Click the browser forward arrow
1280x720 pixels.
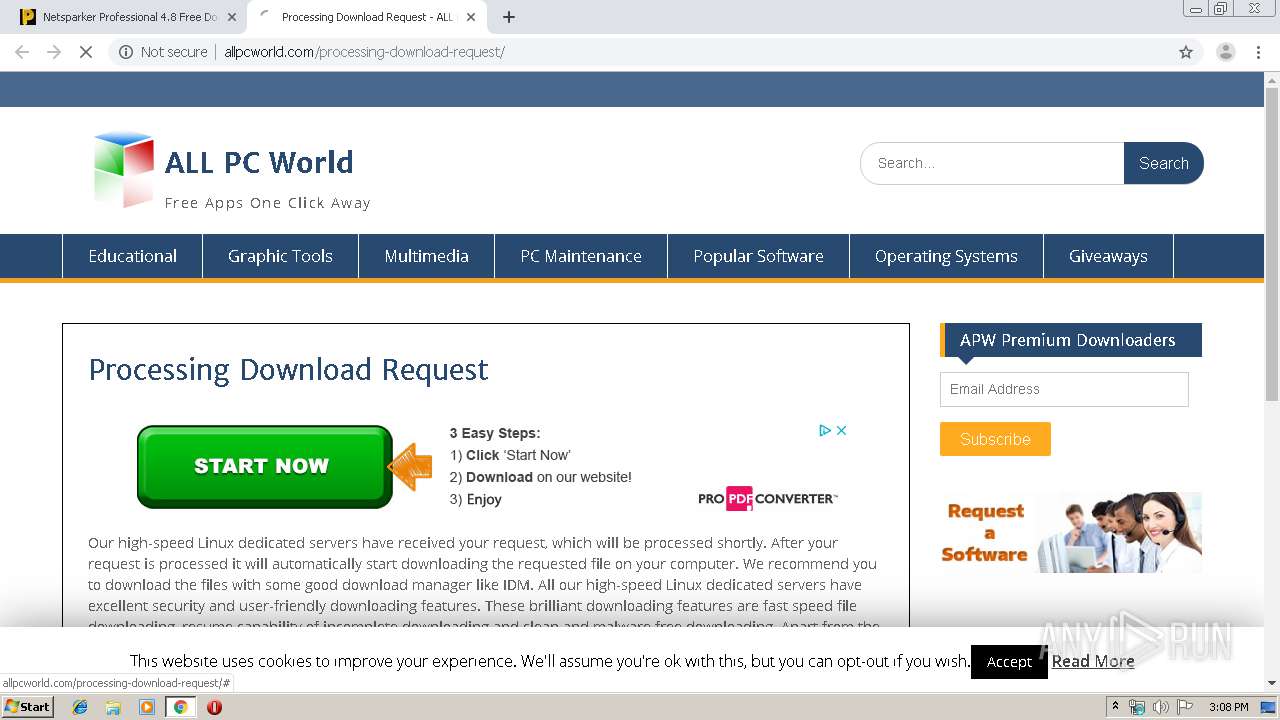tap(54, 52)
